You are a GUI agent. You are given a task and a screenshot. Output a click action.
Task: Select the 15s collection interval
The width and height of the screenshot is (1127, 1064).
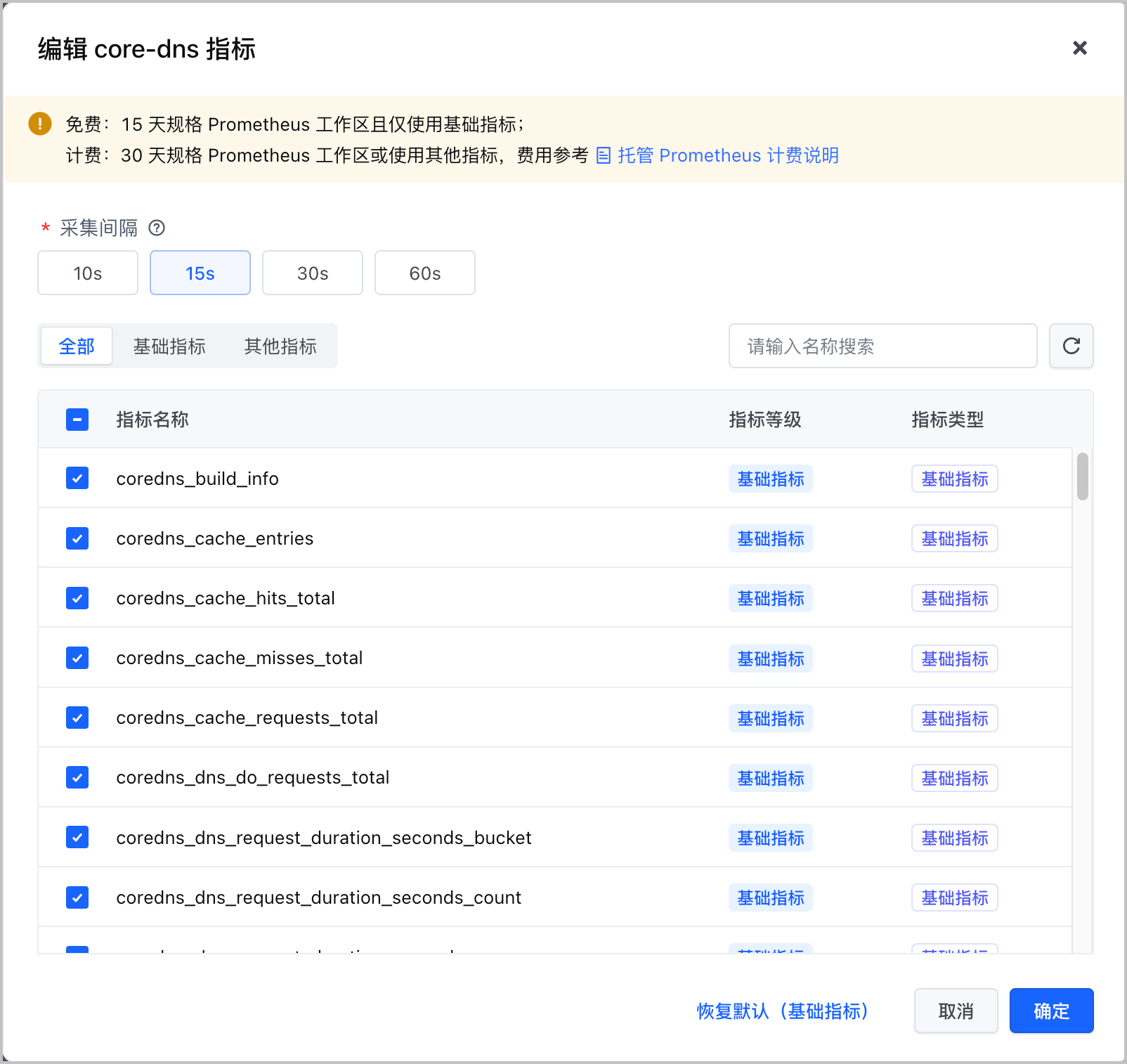click(x=200, y=273)
